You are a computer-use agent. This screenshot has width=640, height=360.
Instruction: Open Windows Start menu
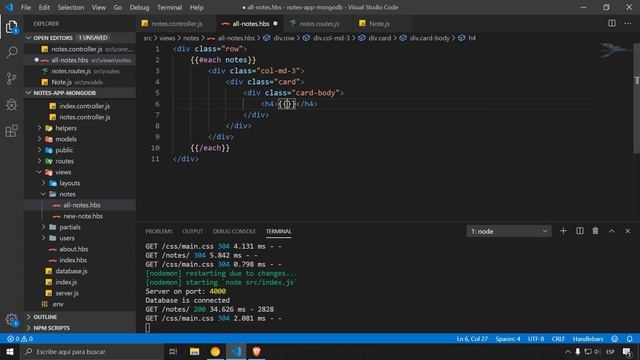point(10,351)
